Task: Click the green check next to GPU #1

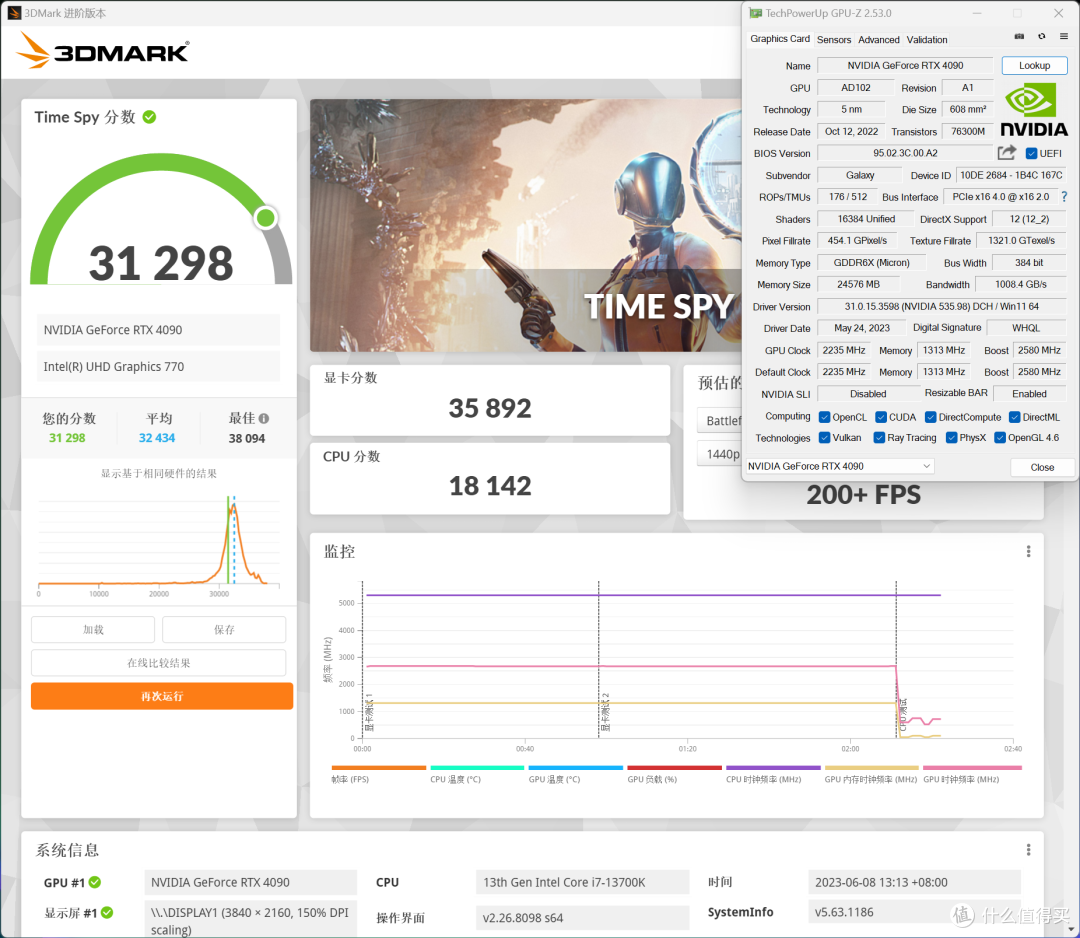Action: pos(95,882)
